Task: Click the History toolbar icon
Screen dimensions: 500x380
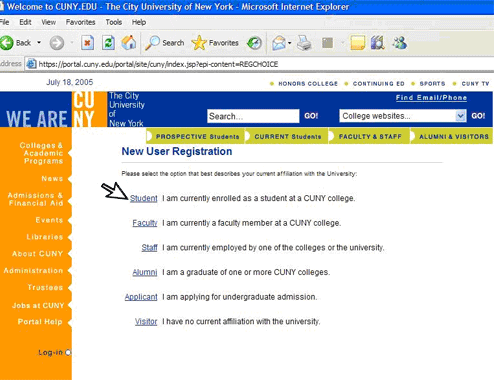Action: click(x=254, y=43)
